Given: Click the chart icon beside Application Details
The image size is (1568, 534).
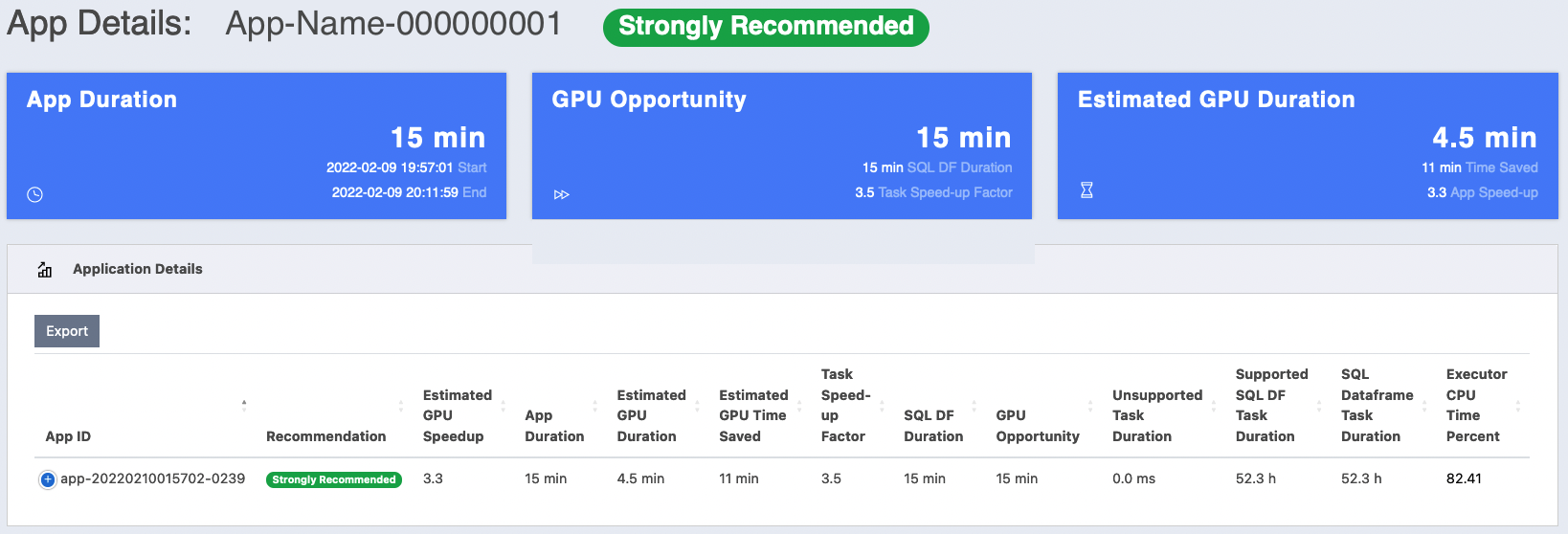Looking at the screenshot, I should (x=45, y=270).
